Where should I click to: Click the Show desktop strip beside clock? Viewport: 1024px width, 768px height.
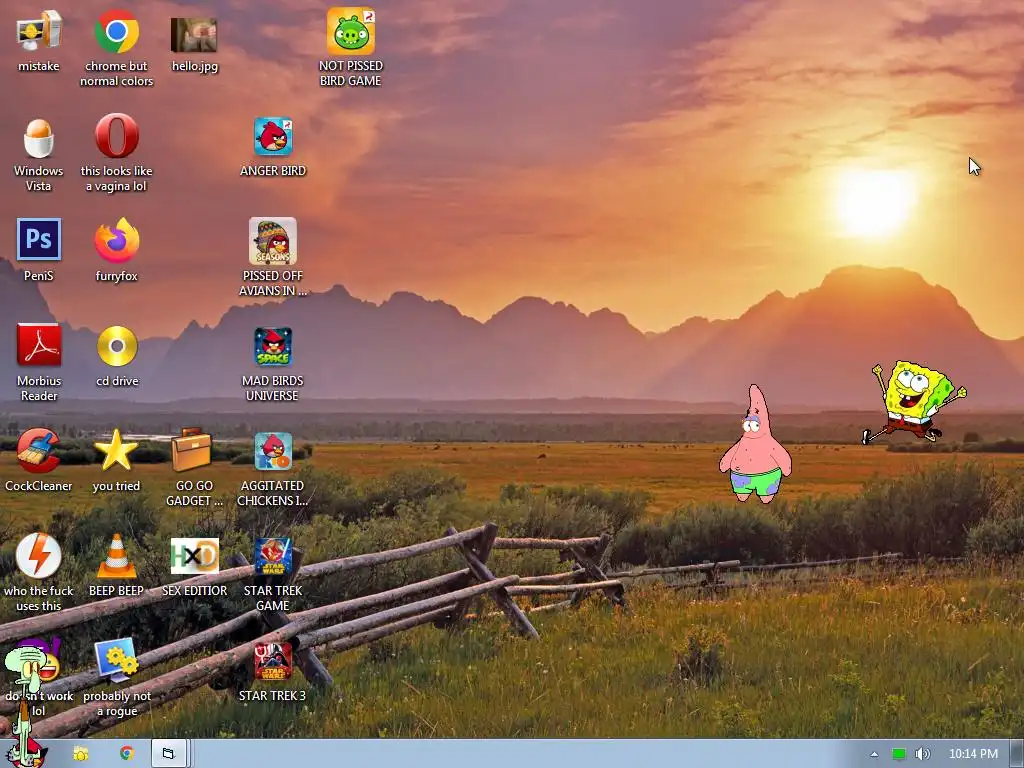[1016, 754]
